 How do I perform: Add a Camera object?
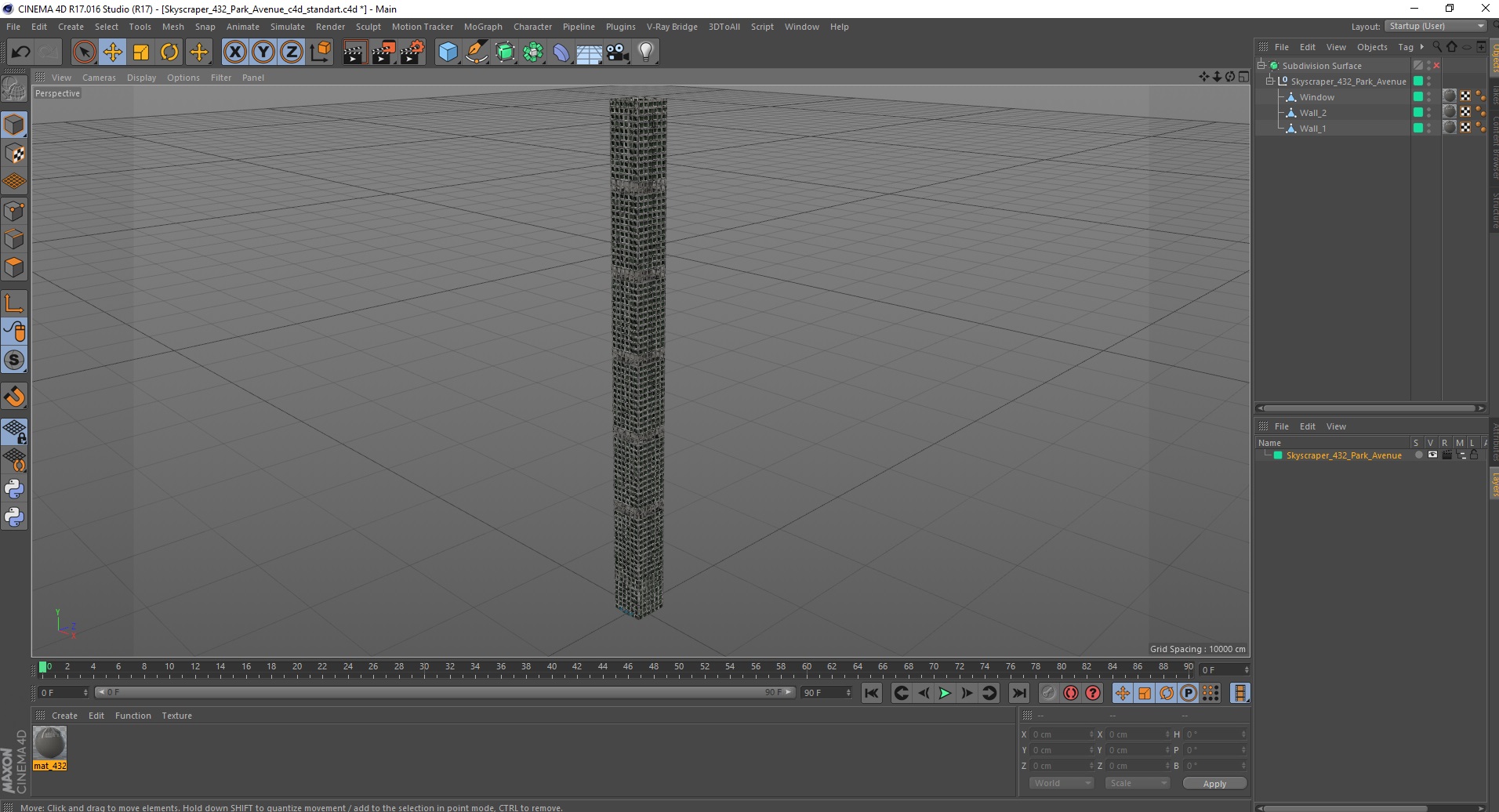618,53
